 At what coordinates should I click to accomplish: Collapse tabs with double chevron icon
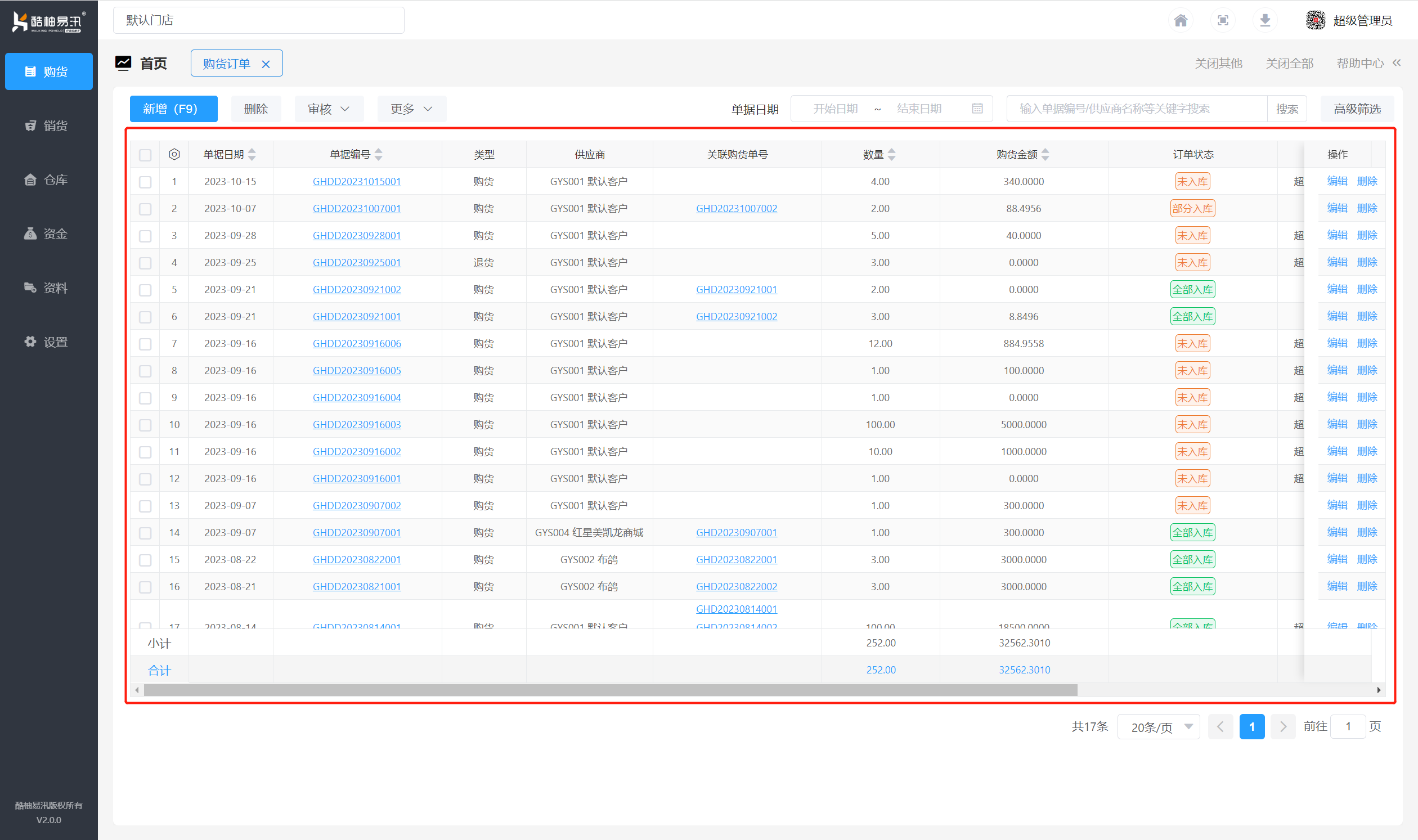(1397, 63)
